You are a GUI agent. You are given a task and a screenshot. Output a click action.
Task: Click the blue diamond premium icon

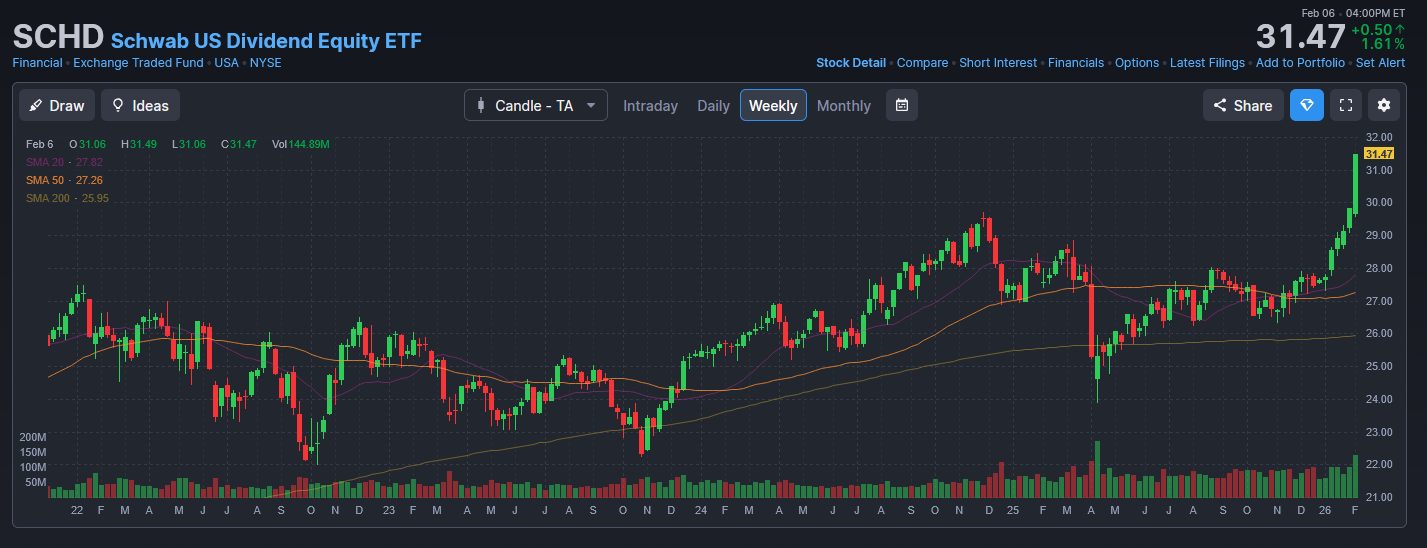[x=1306, y=105]
